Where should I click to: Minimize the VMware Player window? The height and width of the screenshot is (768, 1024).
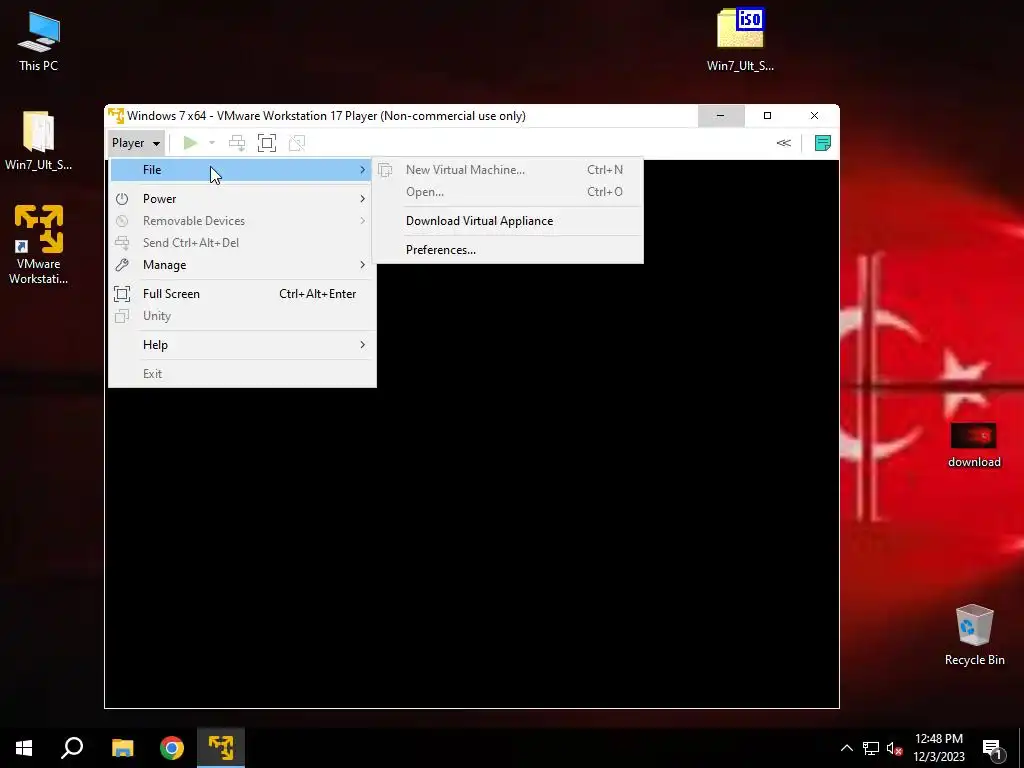click(720, 116)
